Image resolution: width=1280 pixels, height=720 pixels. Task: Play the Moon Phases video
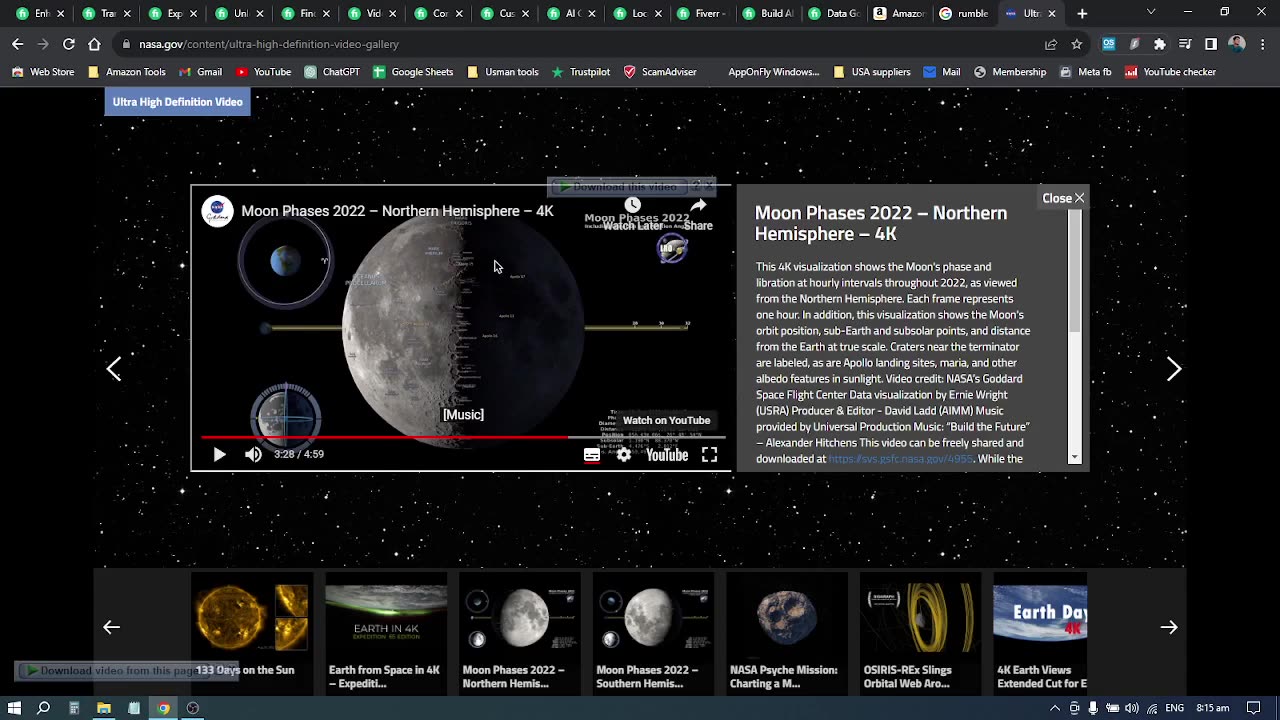coord(219,454)
